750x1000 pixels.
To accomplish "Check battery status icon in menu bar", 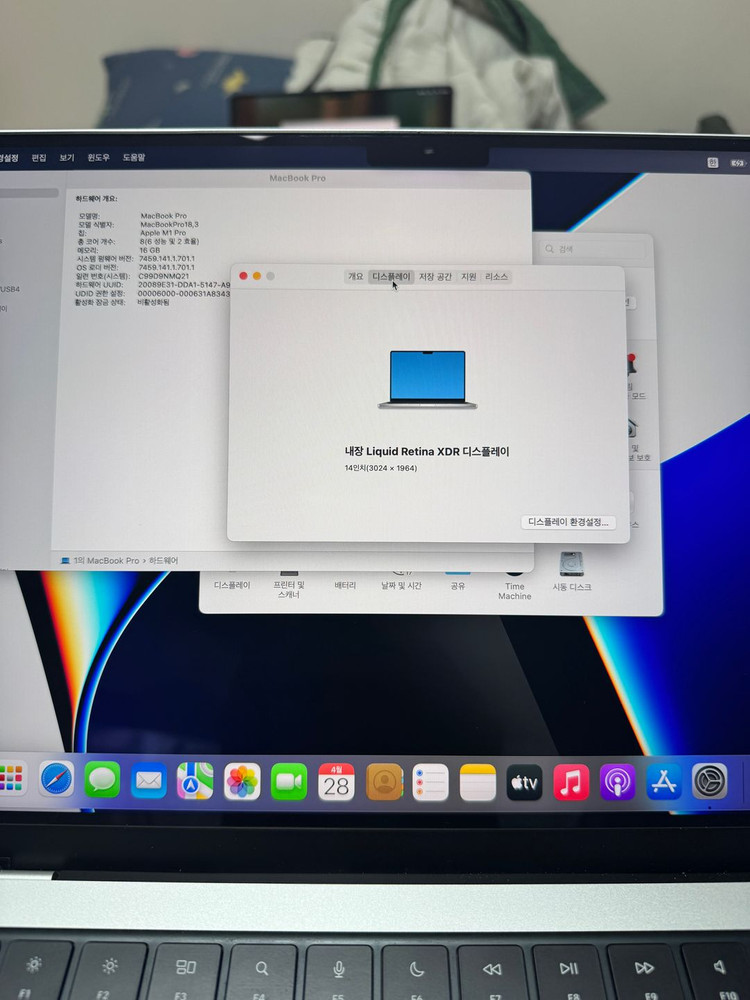I will point(738,163).
